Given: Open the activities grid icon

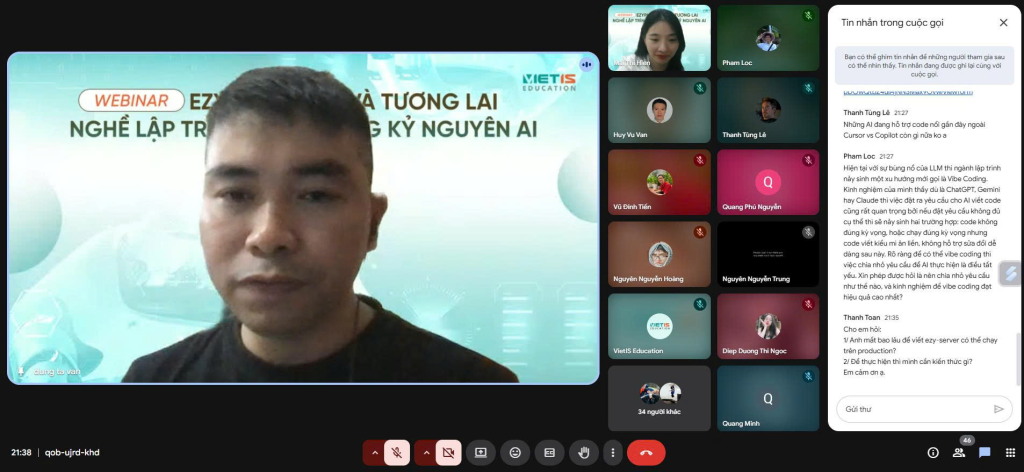Looking at the screenshot, I should pos(1010,452).
